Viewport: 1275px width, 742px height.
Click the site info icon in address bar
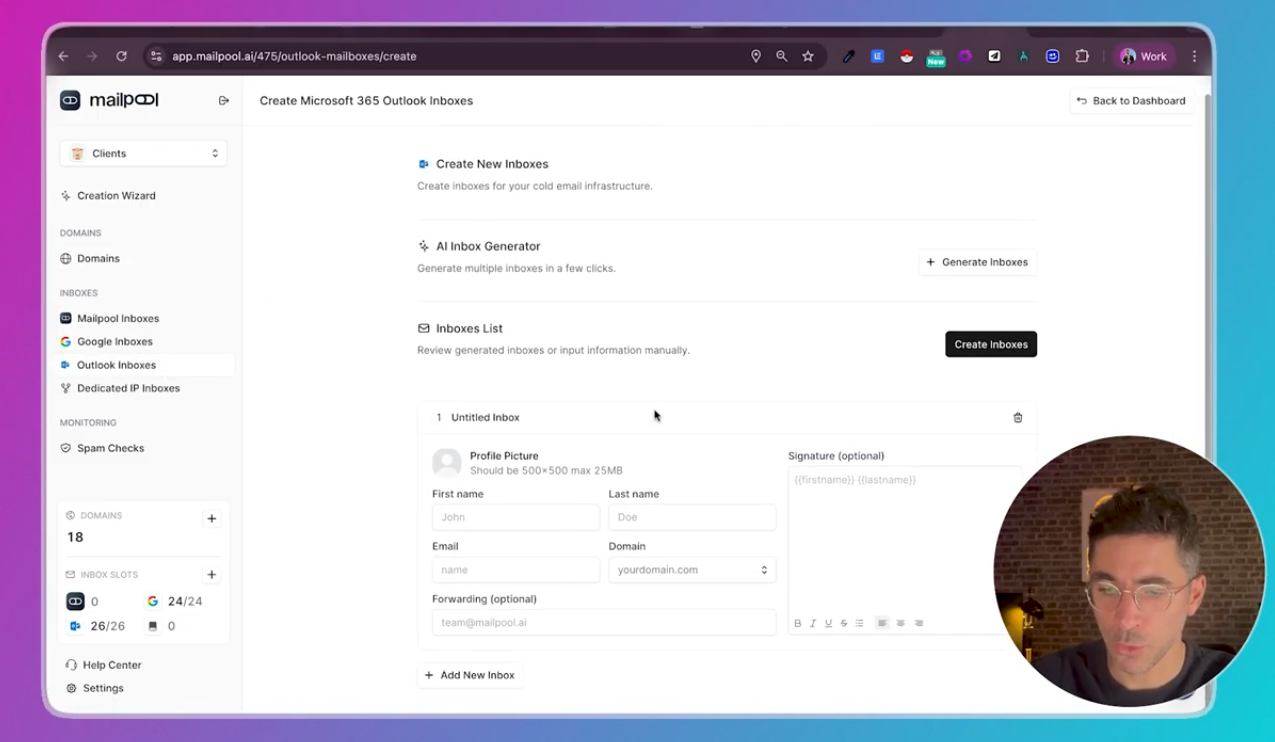coord(156,56)
